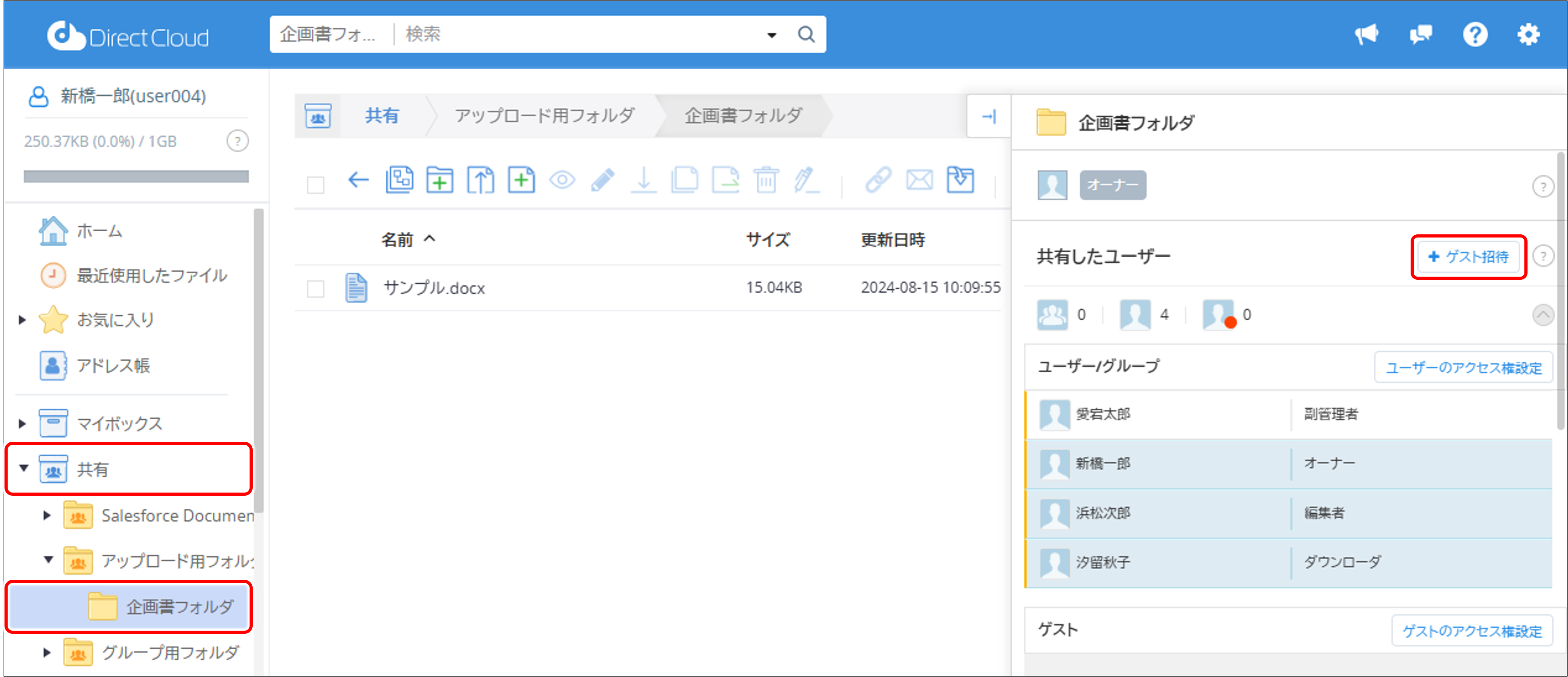Expand the グループ用フォルダ tree node
Image resolution: width=1568 pixels, height=677 pixels.
pos(47,653)
